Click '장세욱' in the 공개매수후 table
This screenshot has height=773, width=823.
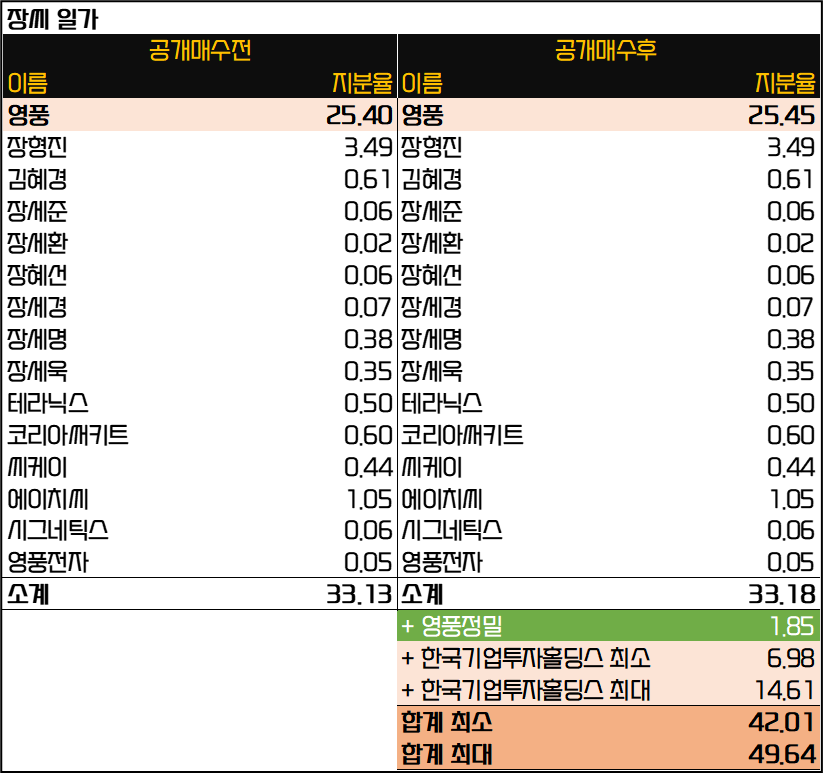click(x=431, y=371)
